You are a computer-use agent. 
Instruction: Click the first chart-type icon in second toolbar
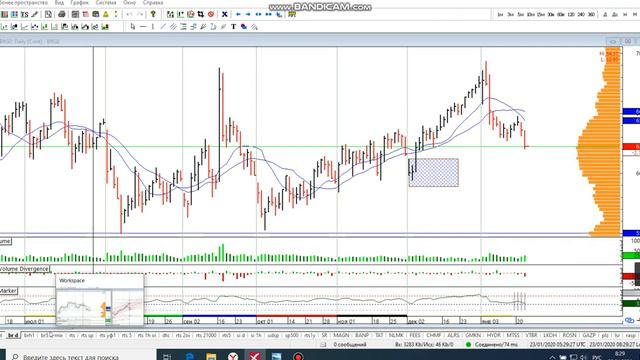click(x=4, y=27)
